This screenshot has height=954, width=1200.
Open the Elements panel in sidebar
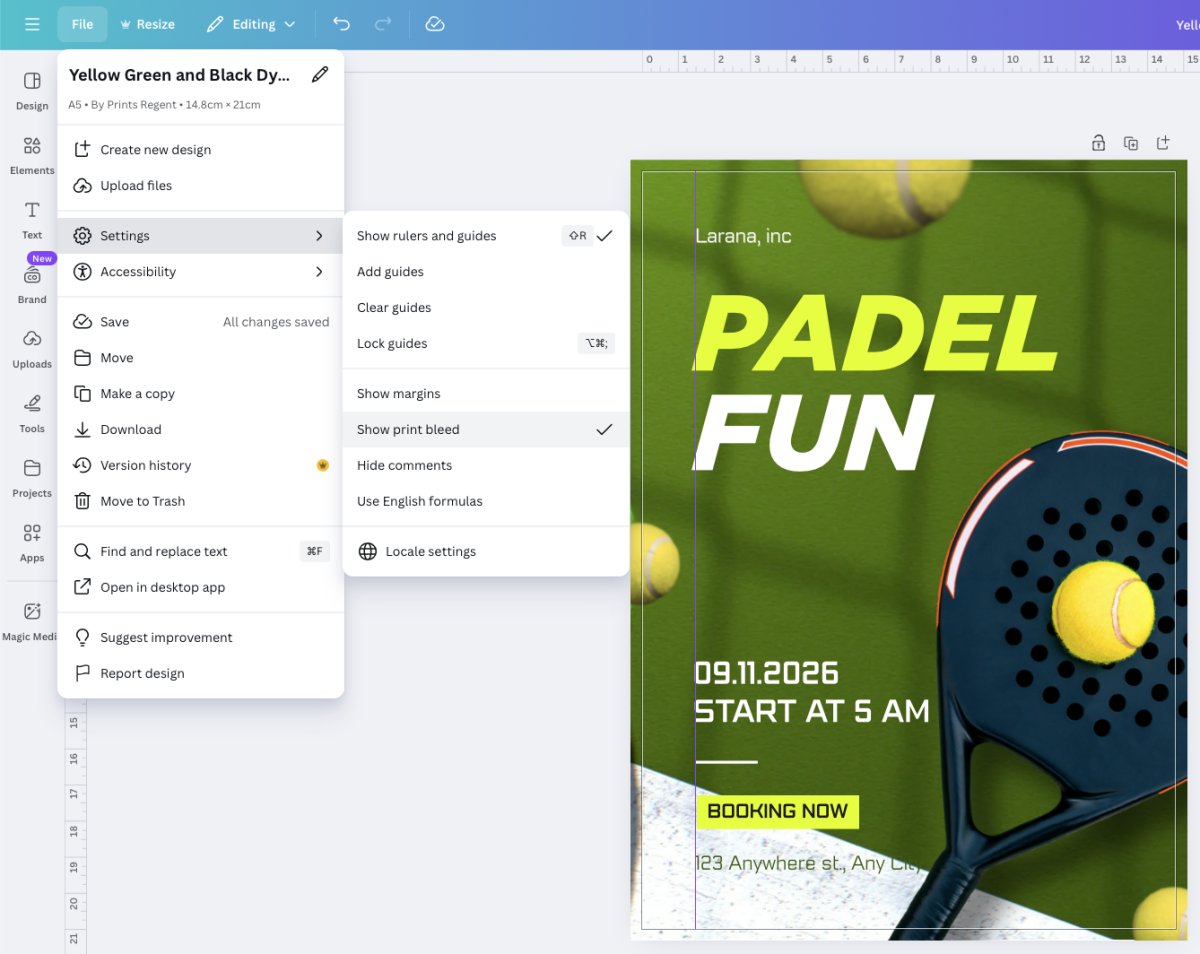pyautogui.click(x=32, y=155)
